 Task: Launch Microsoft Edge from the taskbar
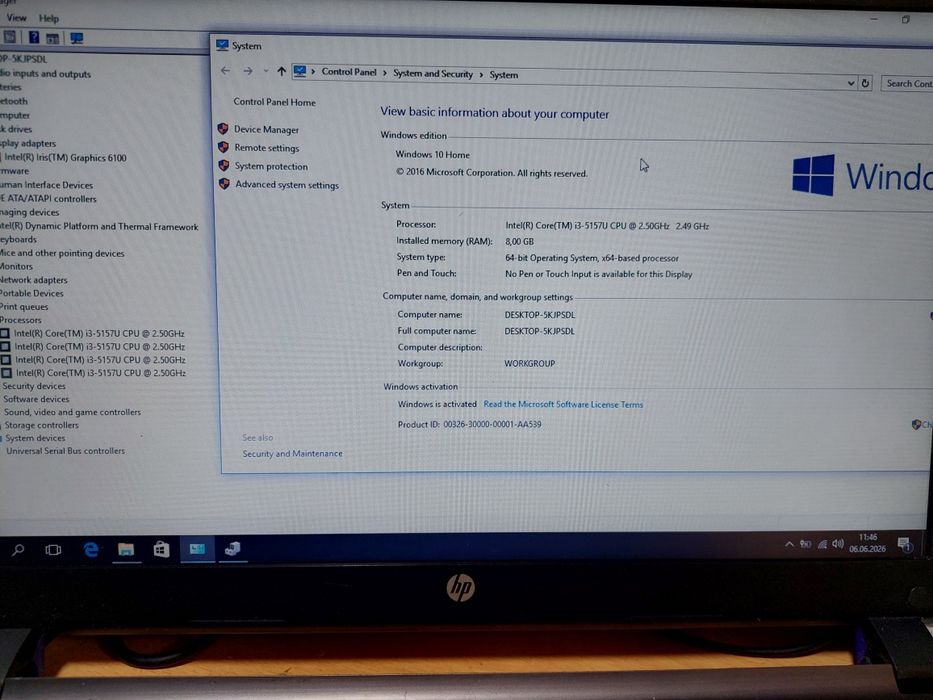[x=90, y=549]
